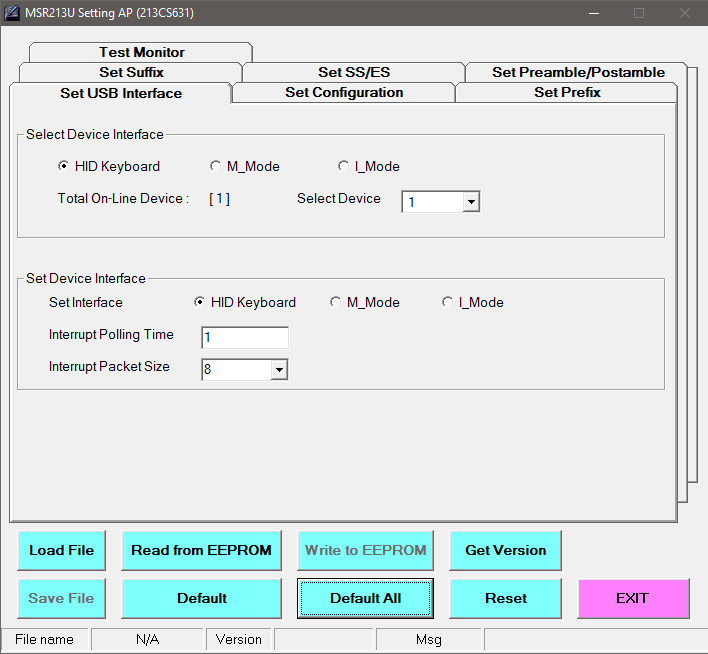Open the Set Prefix tab
Image resolution: width=708 pixels, height=654 pixels.
click(567, 92)
